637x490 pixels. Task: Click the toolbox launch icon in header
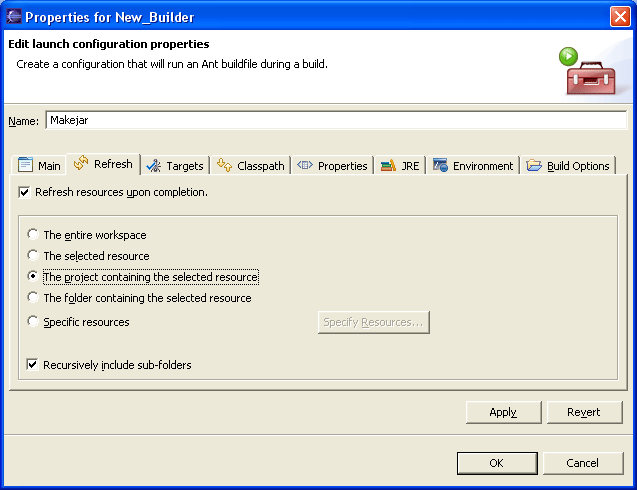tap(588, 71)
